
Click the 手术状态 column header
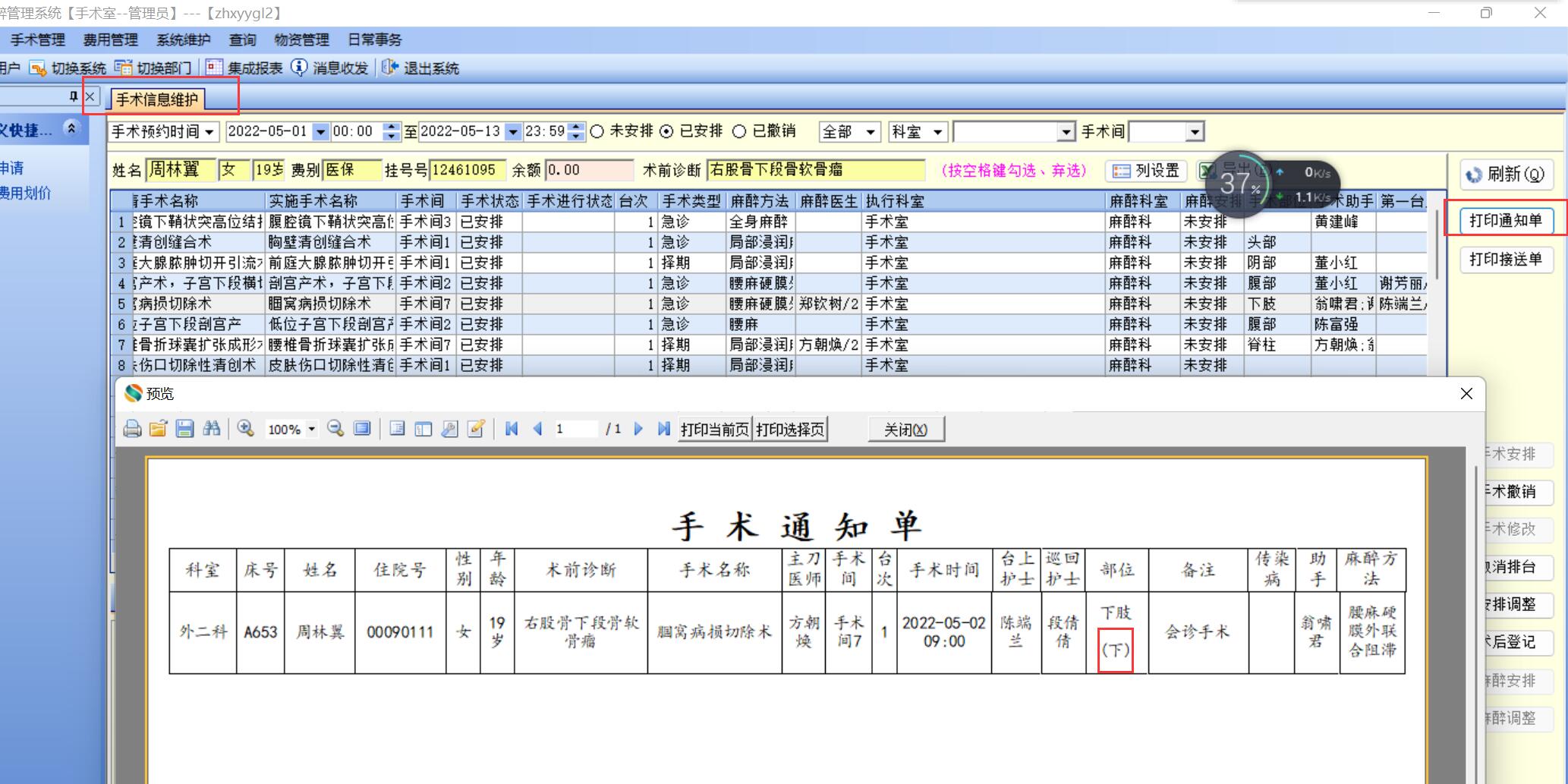pos(490,201)
